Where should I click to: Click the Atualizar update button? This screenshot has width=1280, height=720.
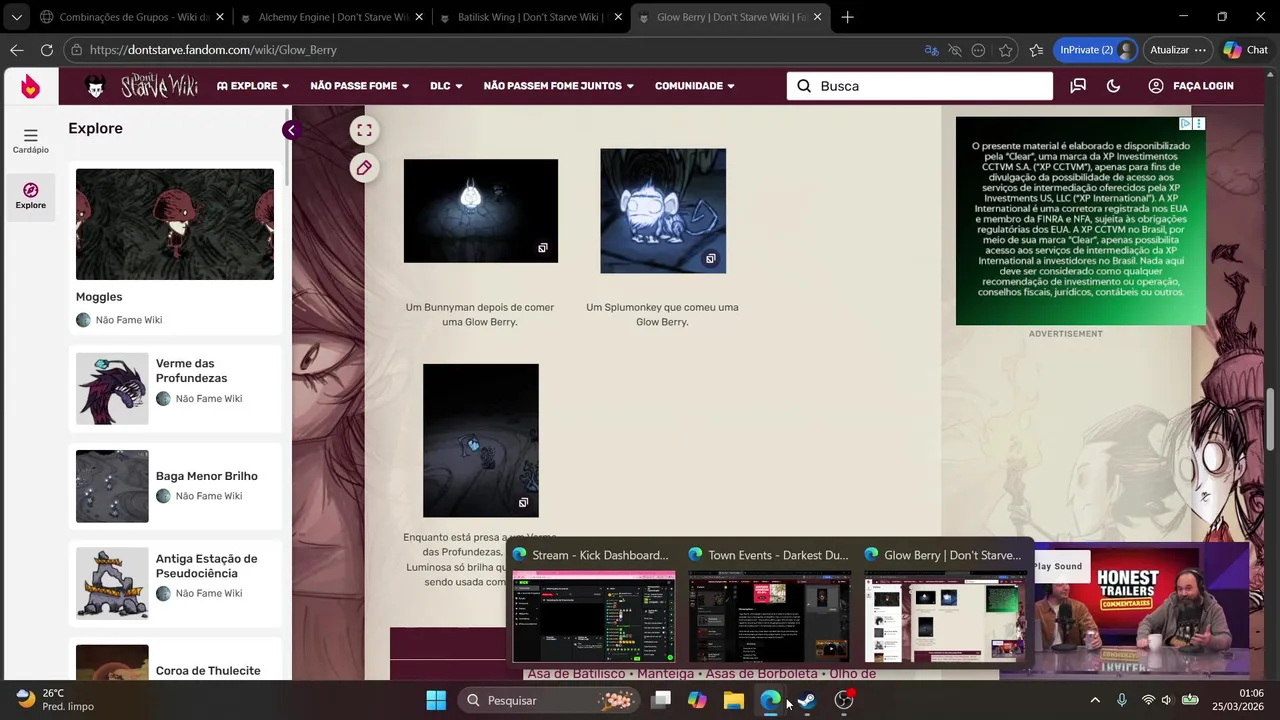pos(1178,50)
